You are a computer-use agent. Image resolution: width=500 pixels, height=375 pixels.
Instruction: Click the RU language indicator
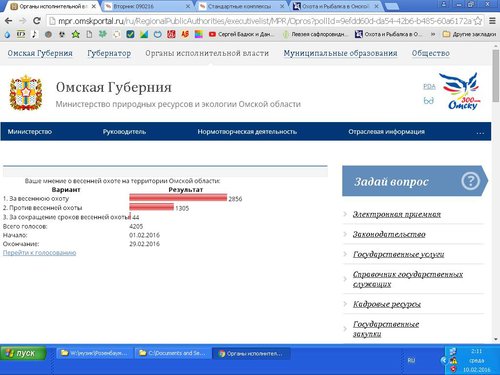(x=411, y=360)
